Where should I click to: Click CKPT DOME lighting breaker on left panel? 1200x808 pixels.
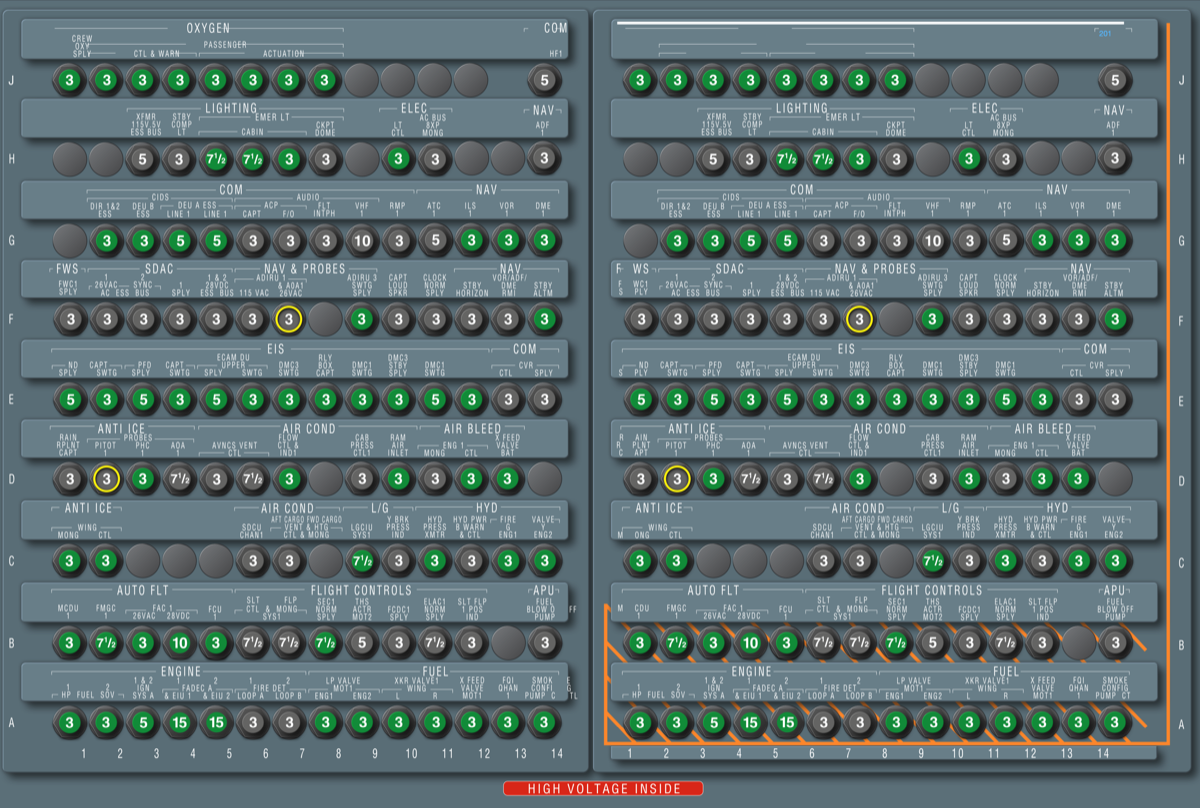click(324, 159)
